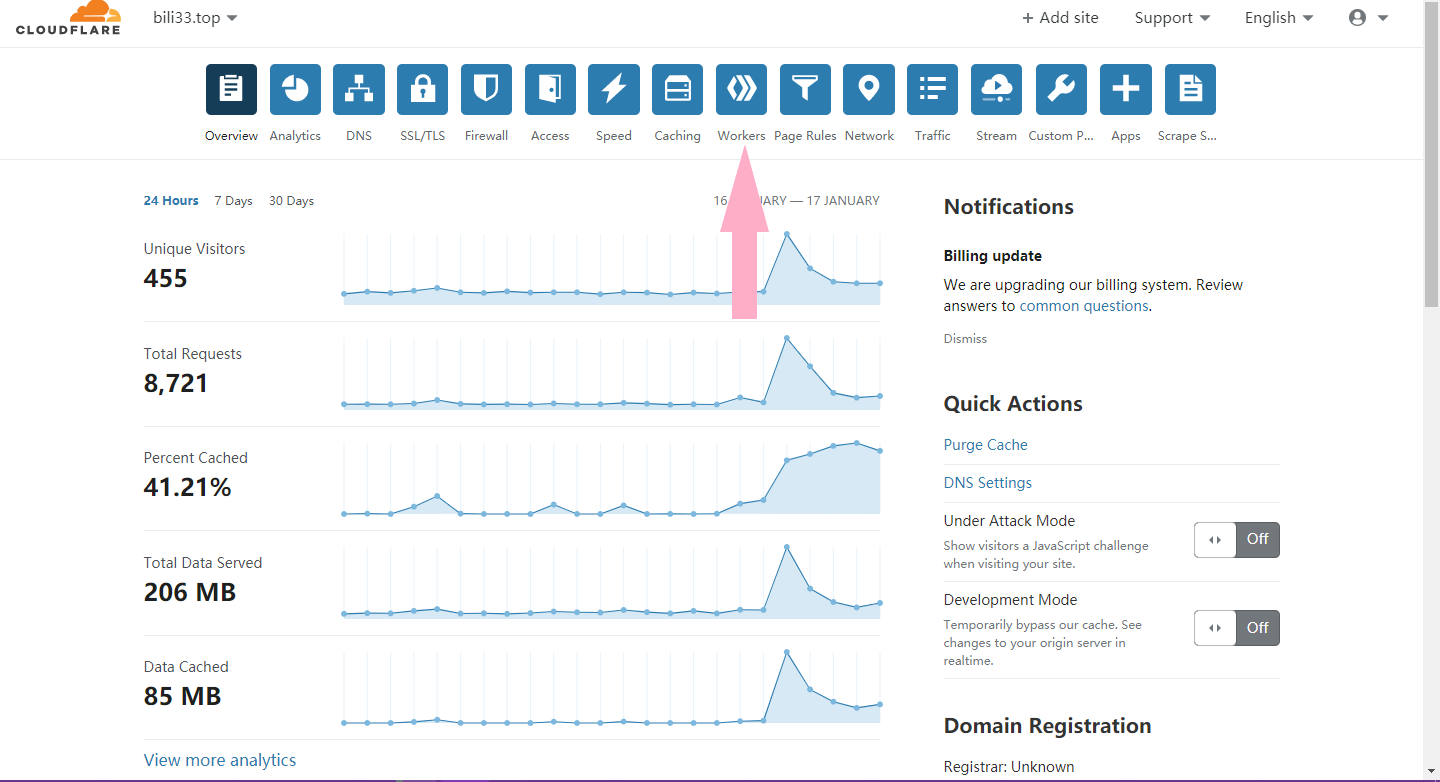Click the page vertical scrollbar
Screen dimensions: 1440x782
[1431, 200]
